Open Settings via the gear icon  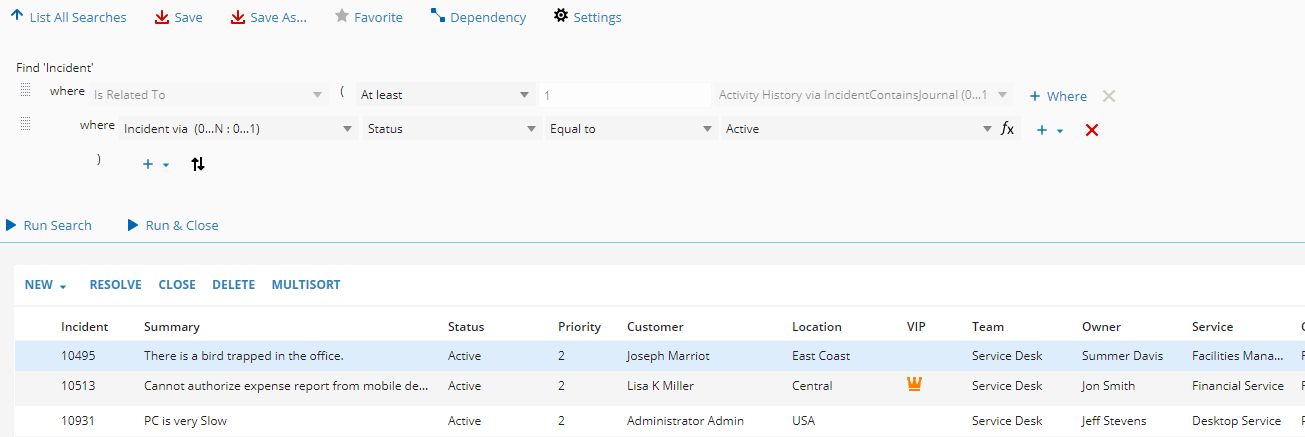tap(561, 17)
